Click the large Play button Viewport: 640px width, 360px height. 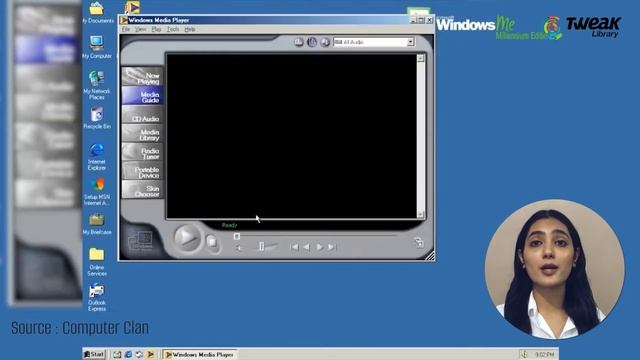click(x=187, y=238)
